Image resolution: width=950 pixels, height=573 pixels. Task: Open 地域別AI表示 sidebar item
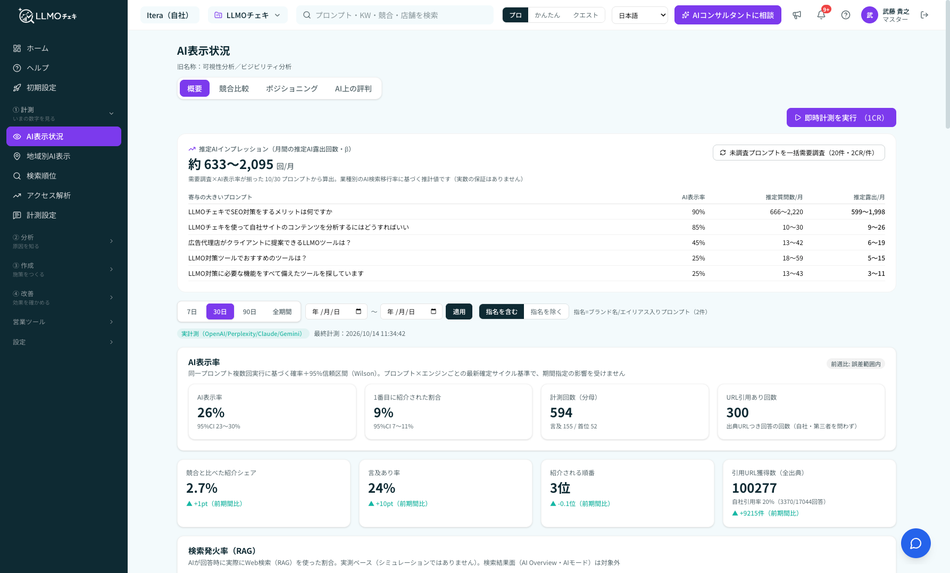pyautogui.click(x=64, y=156)
